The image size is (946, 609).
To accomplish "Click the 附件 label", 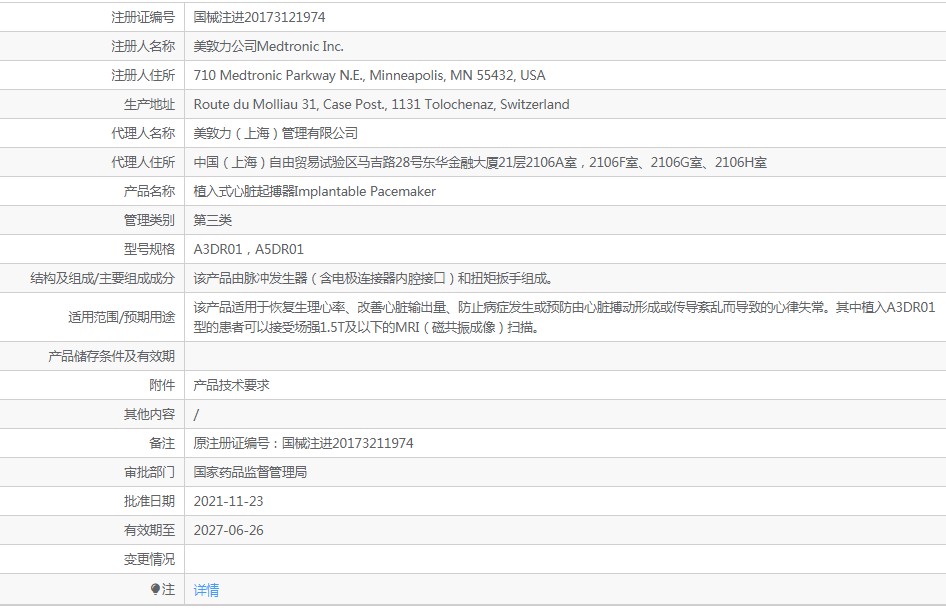I will (162, 385).
